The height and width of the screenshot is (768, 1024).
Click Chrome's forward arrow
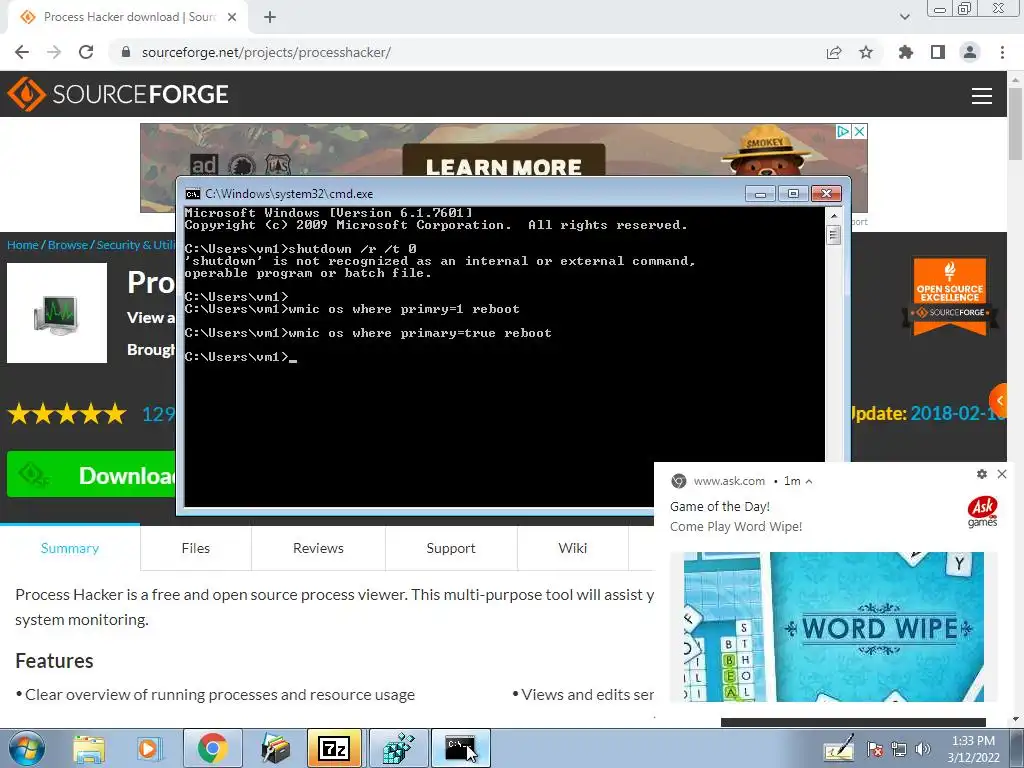[x=54, y=52]
